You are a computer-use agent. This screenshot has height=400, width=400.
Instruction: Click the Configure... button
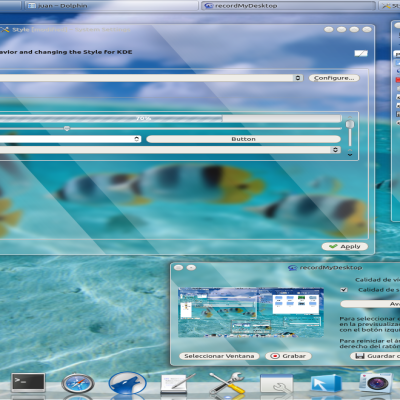coord(334,78)
